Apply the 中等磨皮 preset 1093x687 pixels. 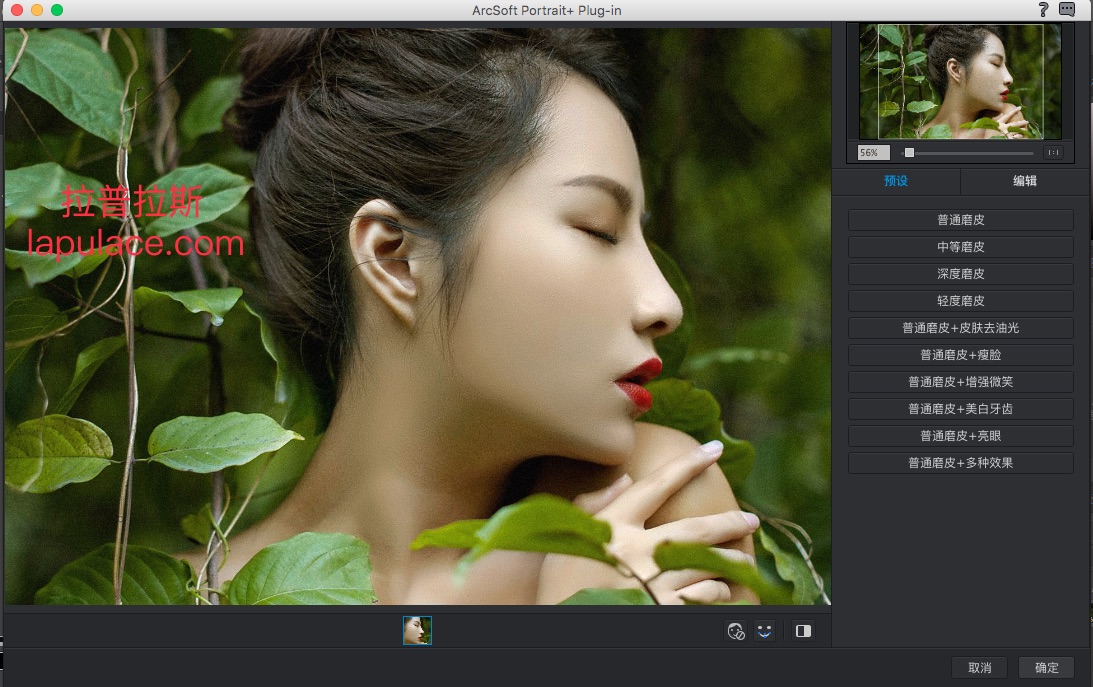960,247
